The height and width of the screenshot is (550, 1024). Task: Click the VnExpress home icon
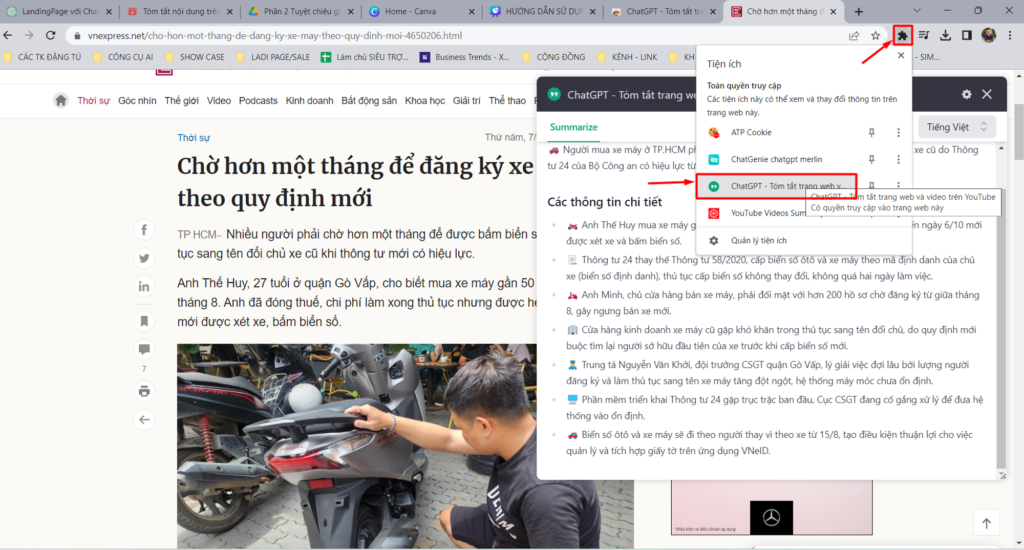coord(61,100)
